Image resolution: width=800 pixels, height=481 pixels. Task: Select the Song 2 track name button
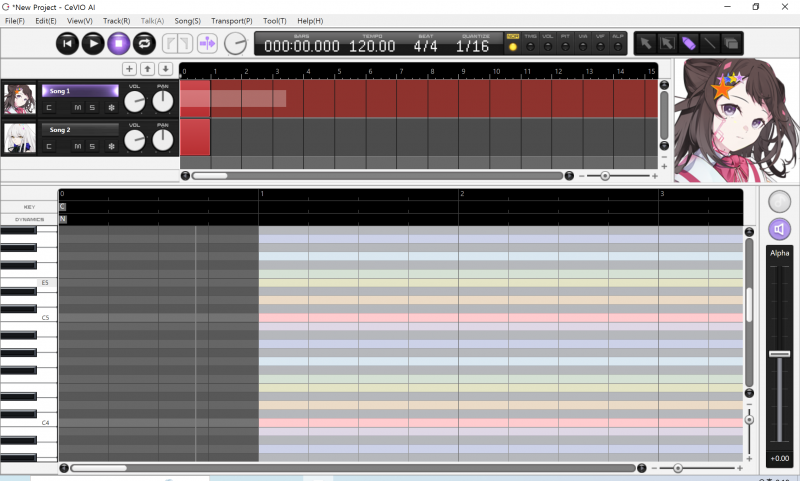[79, 130]
